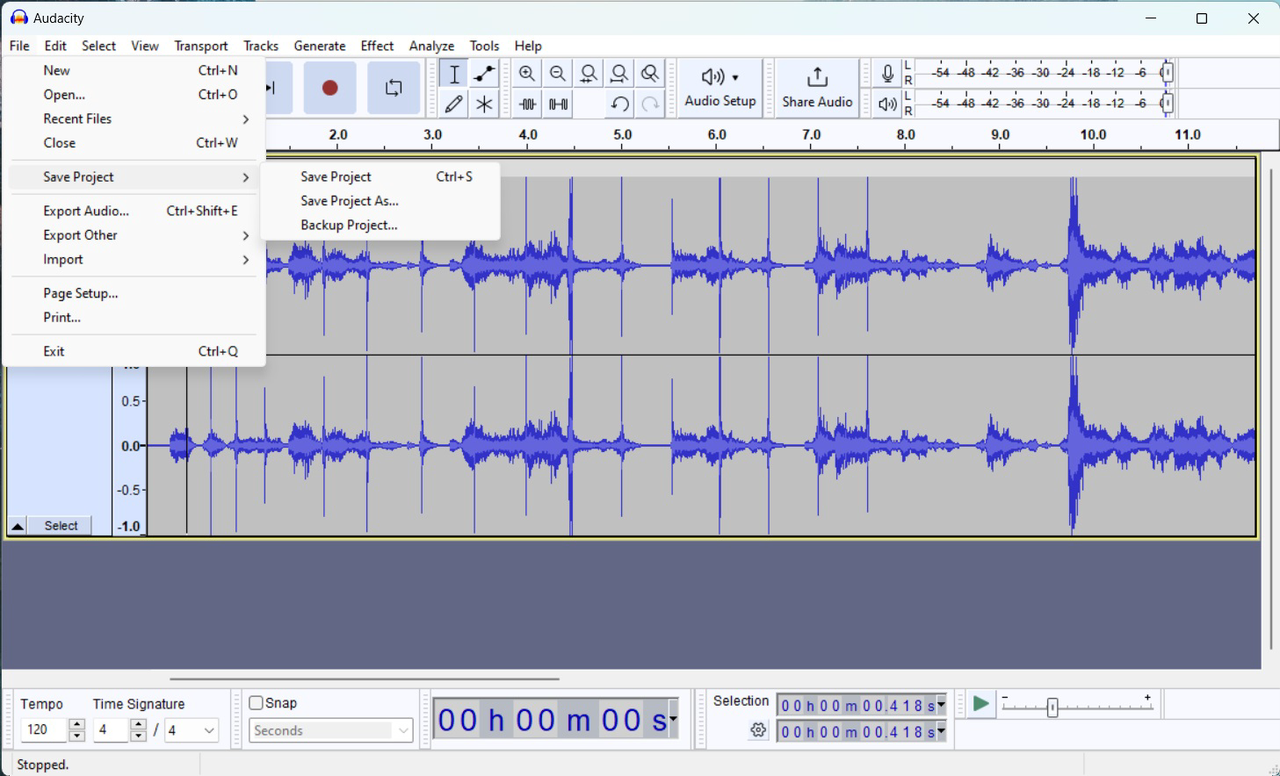Click the Undo icon in the toolbar

(620, 103)
